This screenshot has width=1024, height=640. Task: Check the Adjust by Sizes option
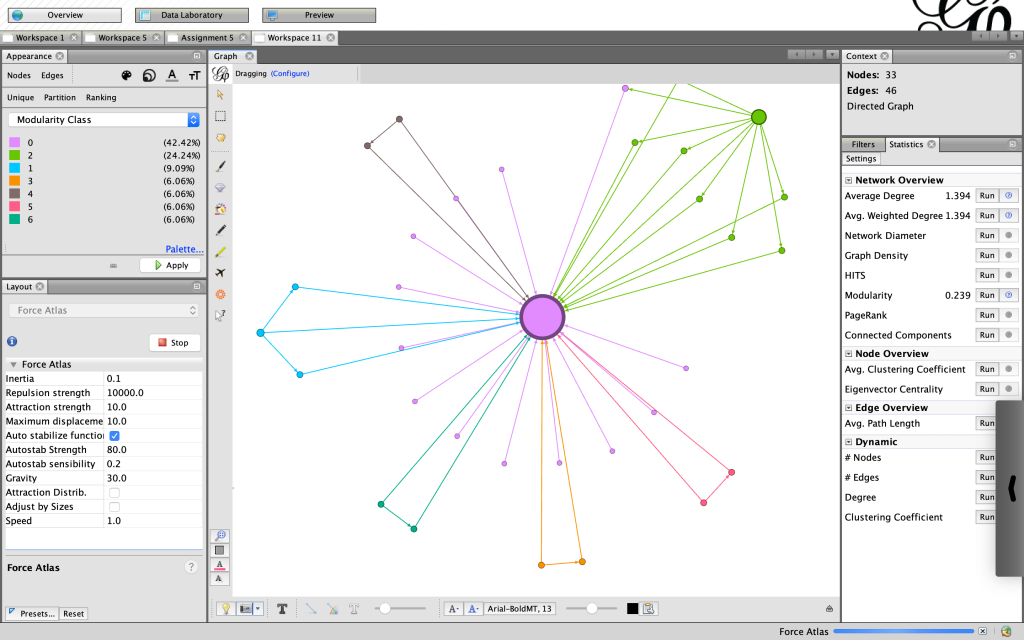[114, 507]
